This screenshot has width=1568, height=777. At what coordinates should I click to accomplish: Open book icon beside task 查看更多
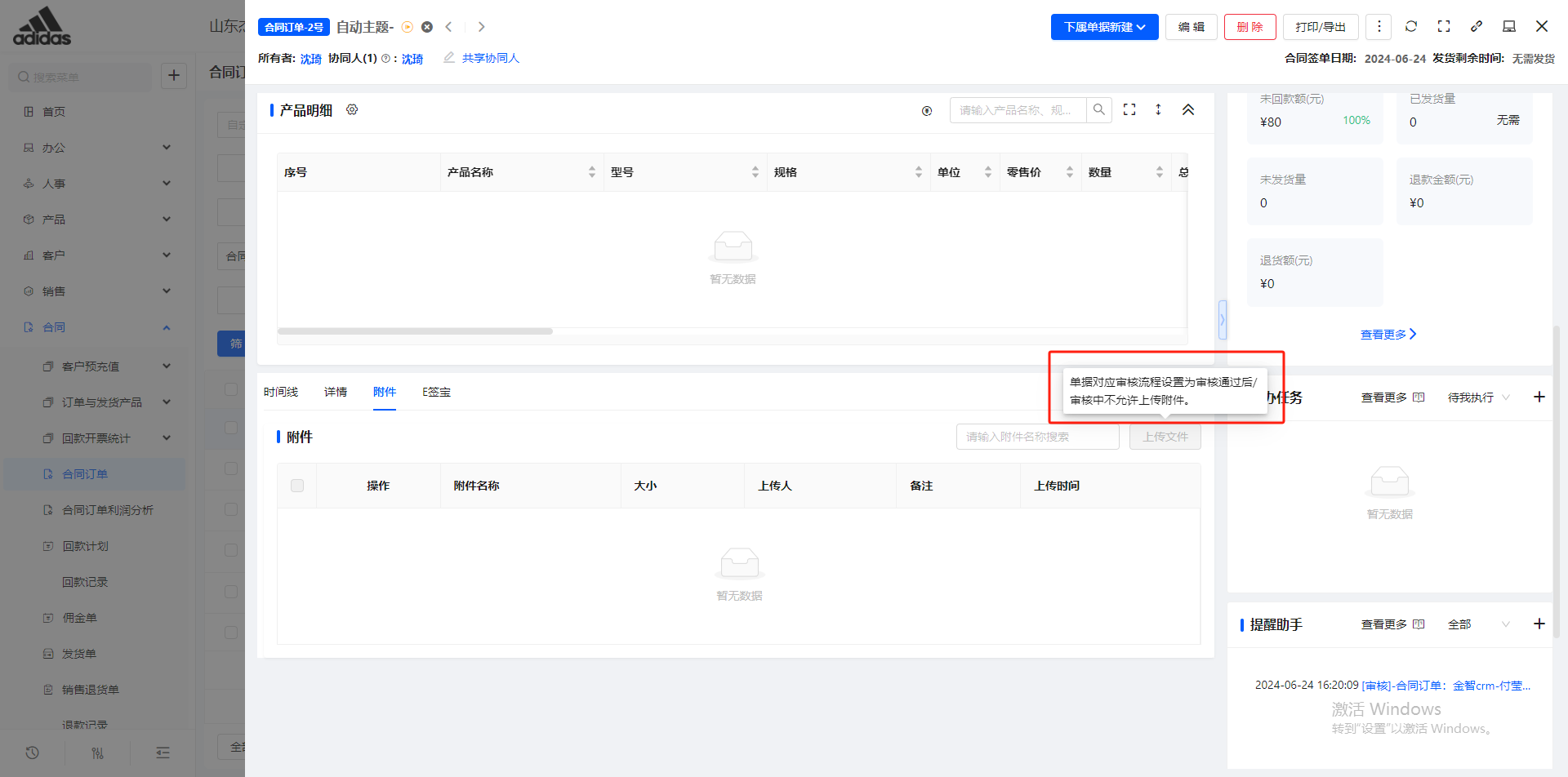pyautogui.click(x=1419, y=397)
